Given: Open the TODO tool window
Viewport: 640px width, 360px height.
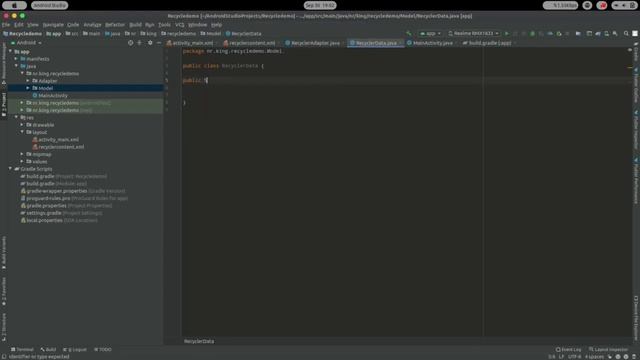Looking at the screenshot, I should click(x=103, y=349).
